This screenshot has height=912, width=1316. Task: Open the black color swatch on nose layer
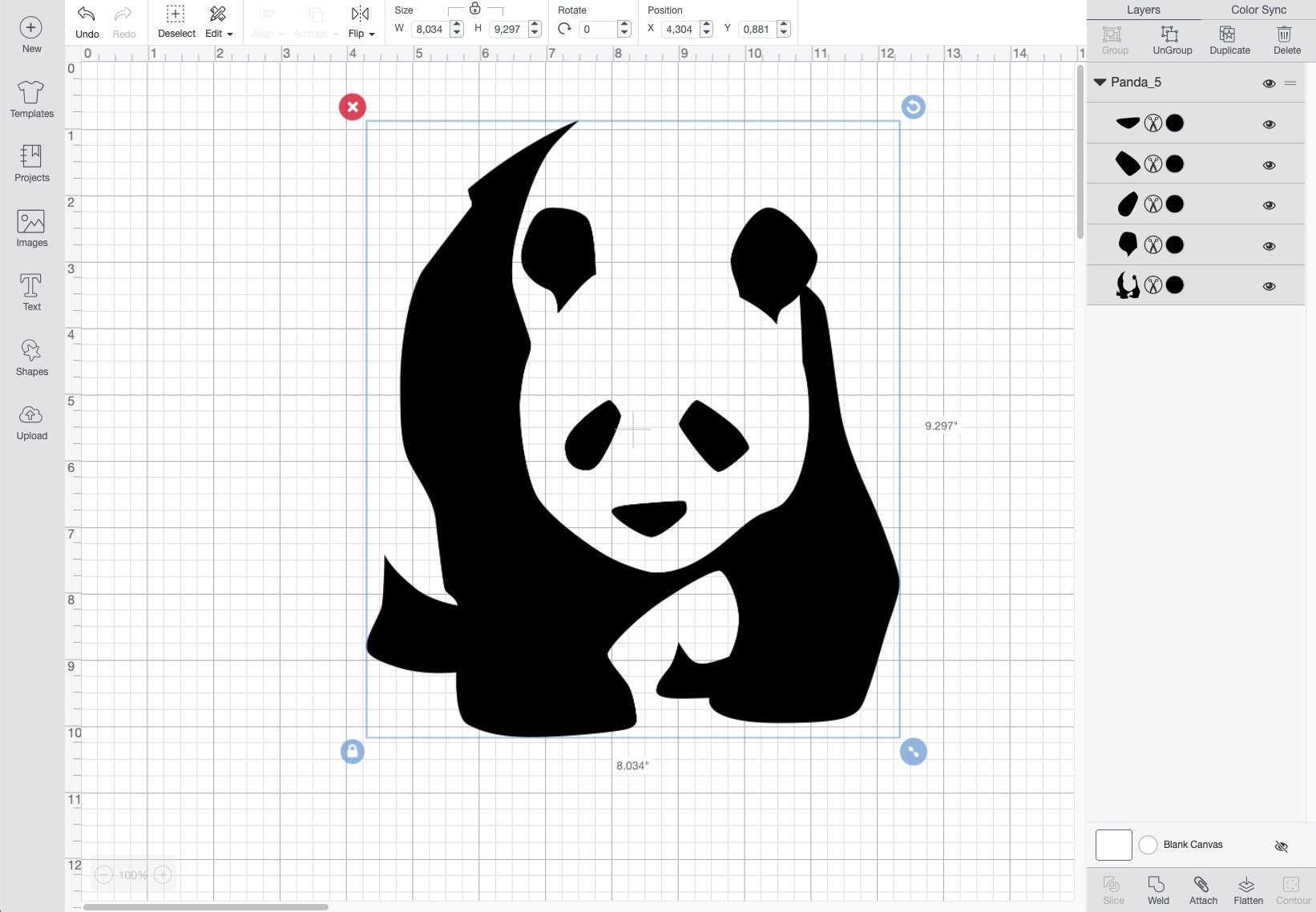[x=1175, y=123]
